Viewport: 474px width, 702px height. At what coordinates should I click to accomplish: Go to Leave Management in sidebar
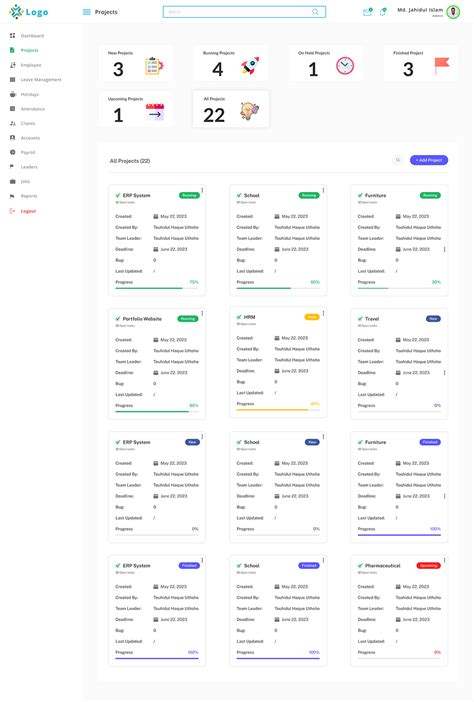click(41, 80)
